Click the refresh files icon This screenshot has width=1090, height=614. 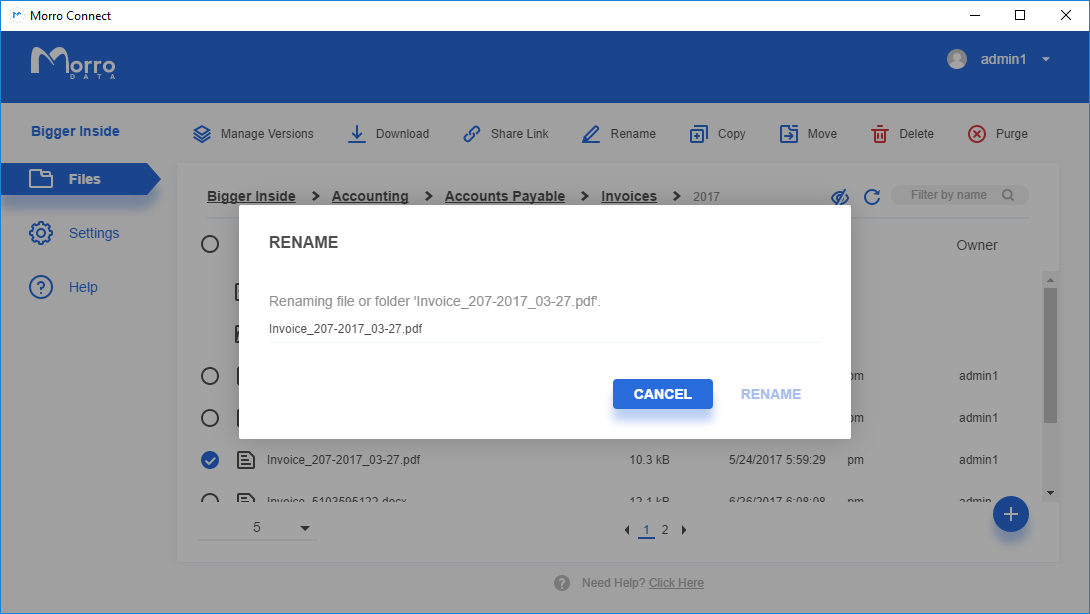[871, 196]
